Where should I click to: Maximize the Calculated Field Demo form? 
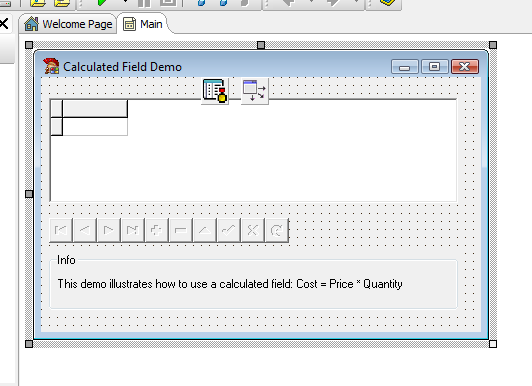click(434, 66)
